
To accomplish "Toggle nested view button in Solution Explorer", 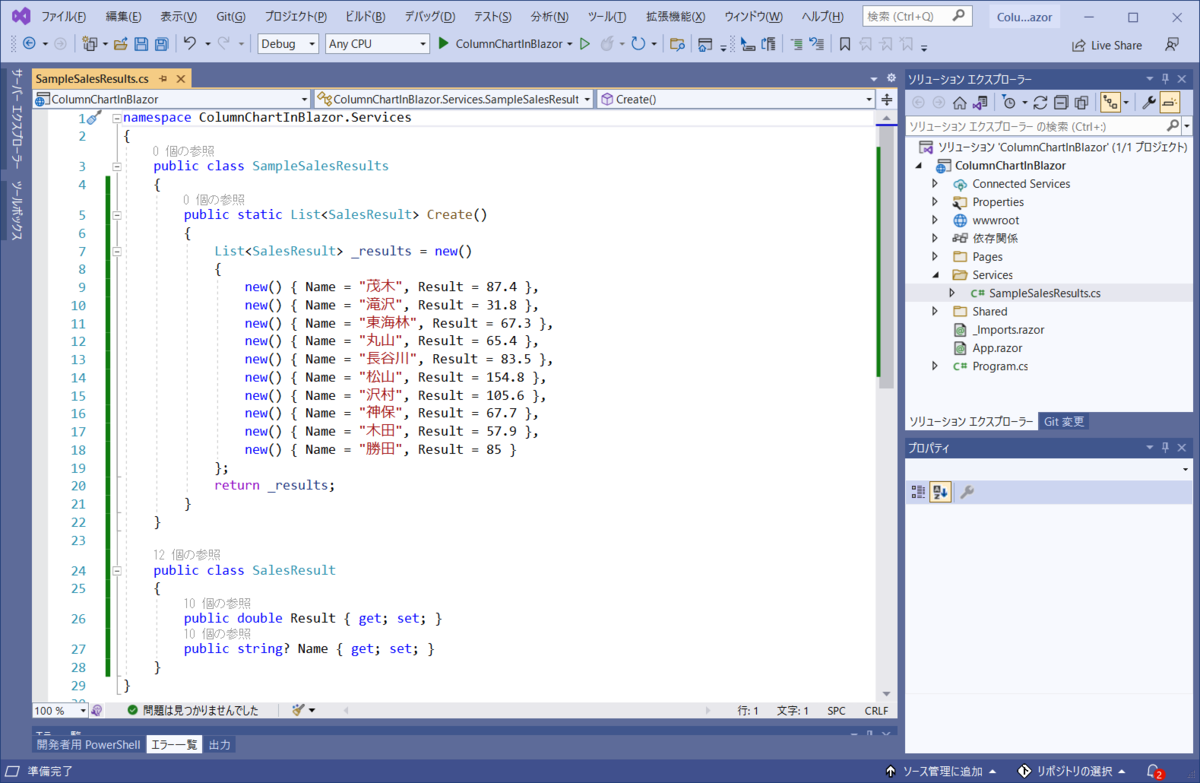I will [1110, 102].
